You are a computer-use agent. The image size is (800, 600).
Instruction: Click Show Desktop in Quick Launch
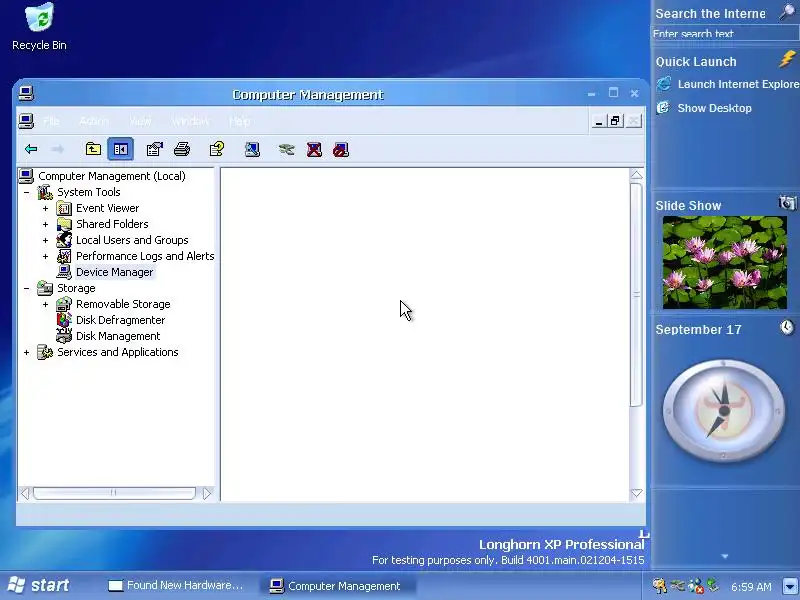coord(704,108)
